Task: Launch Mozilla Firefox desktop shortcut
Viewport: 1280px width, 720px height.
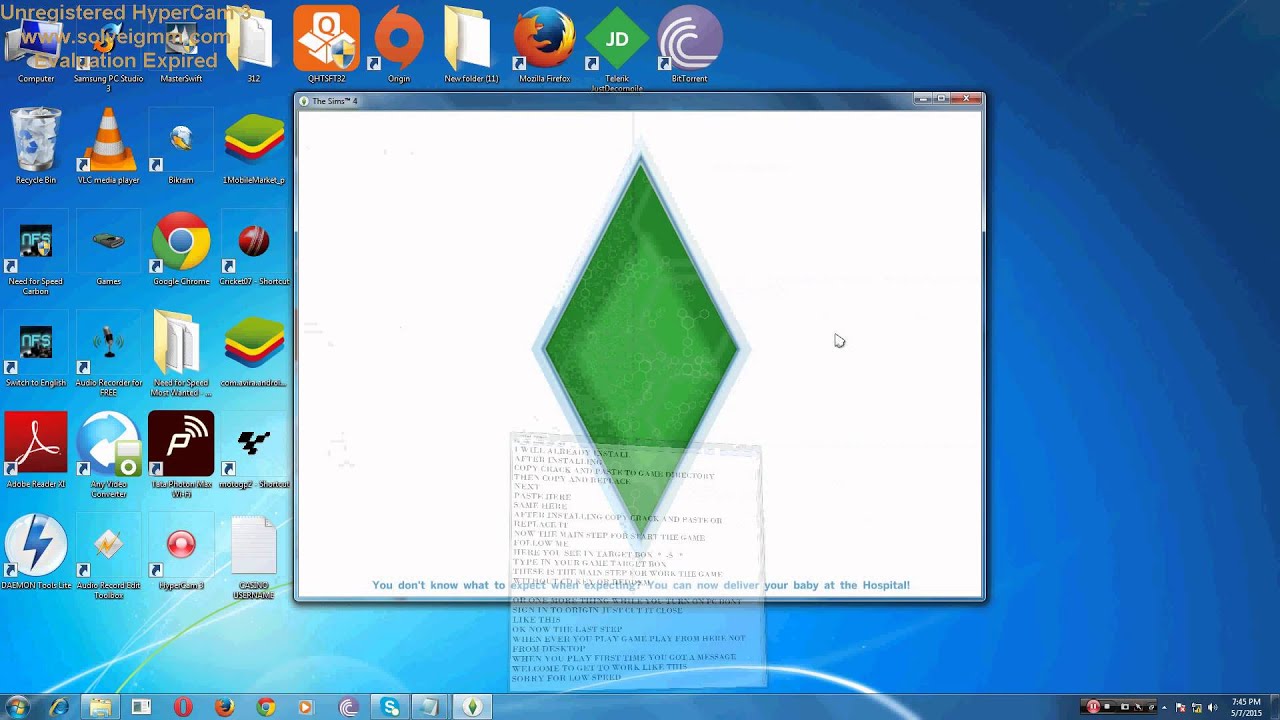Action: [544, 45]
